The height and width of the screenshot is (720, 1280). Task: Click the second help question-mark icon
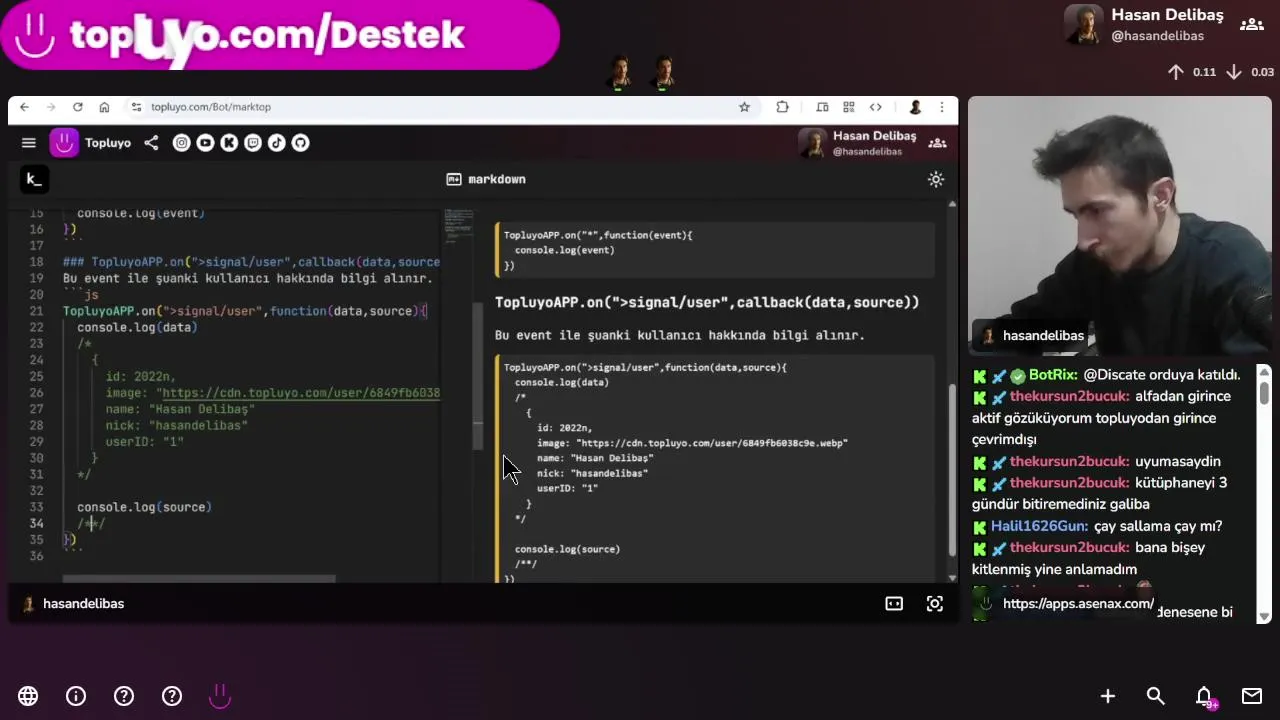tap(172, 696)
